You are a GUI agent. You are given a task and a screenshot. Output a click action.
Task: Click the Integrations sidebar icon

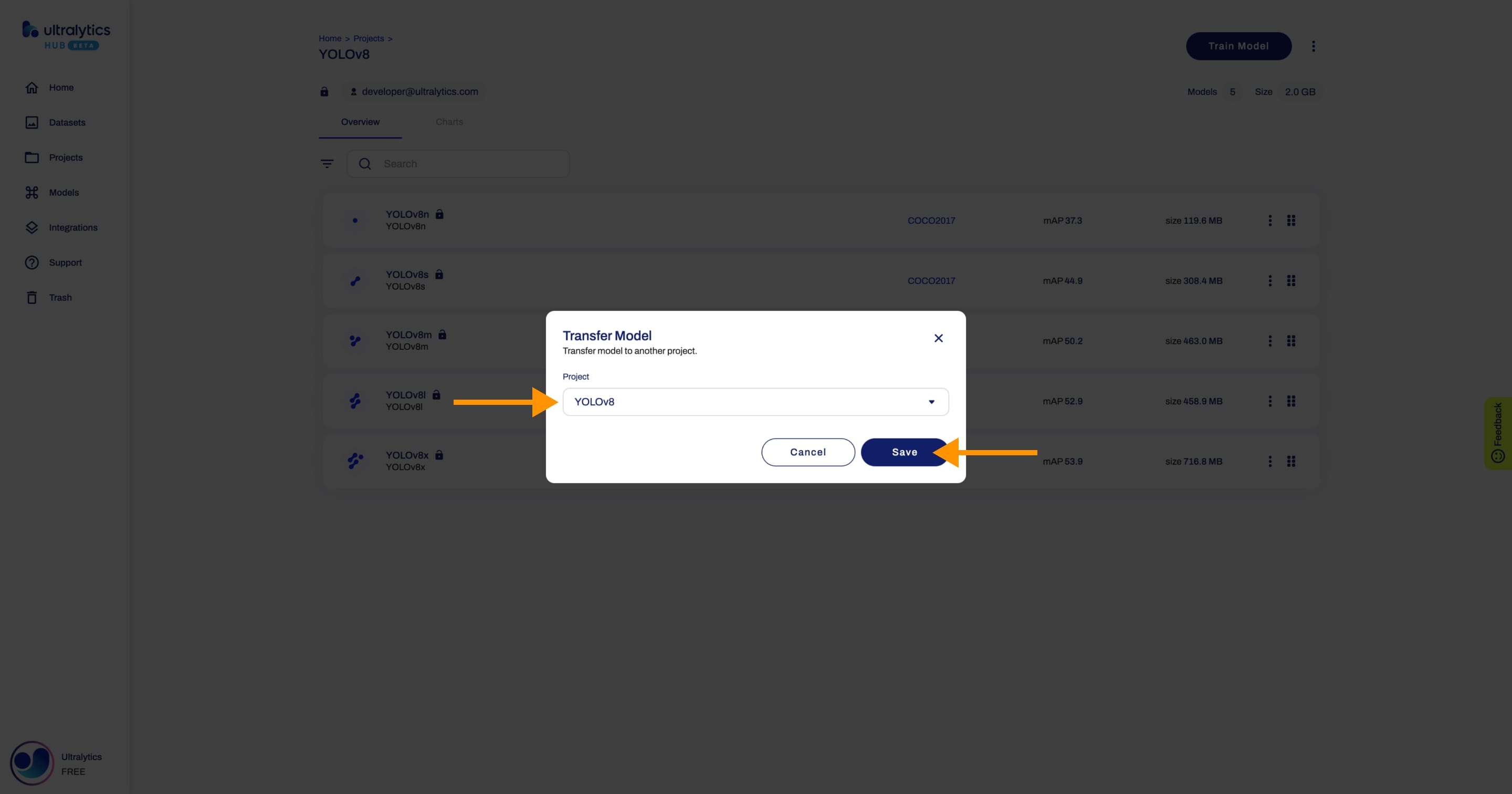(31, 227)
